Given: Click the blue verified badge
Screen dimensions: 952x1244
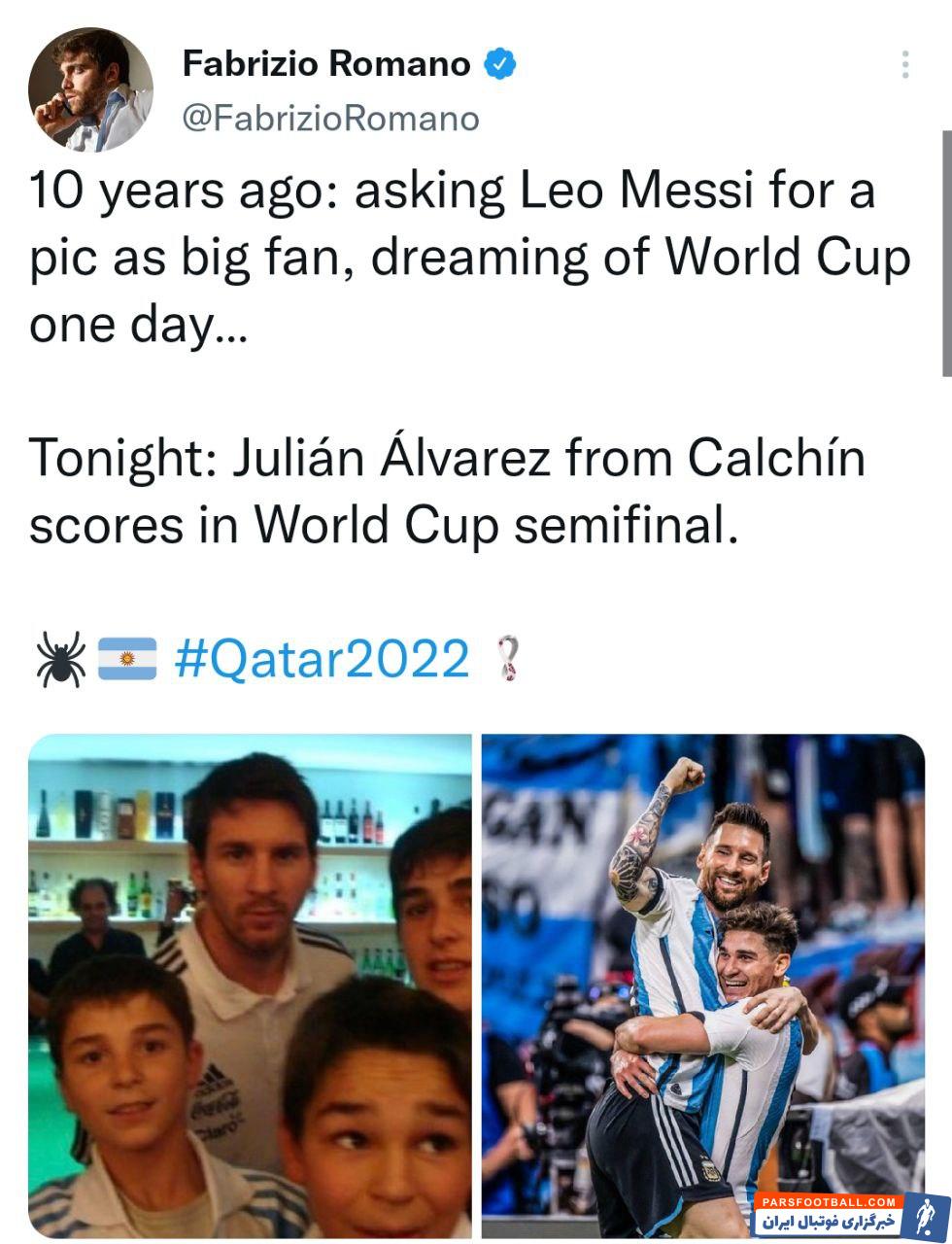Looking at the screenshot, I should tap(499, 65).
